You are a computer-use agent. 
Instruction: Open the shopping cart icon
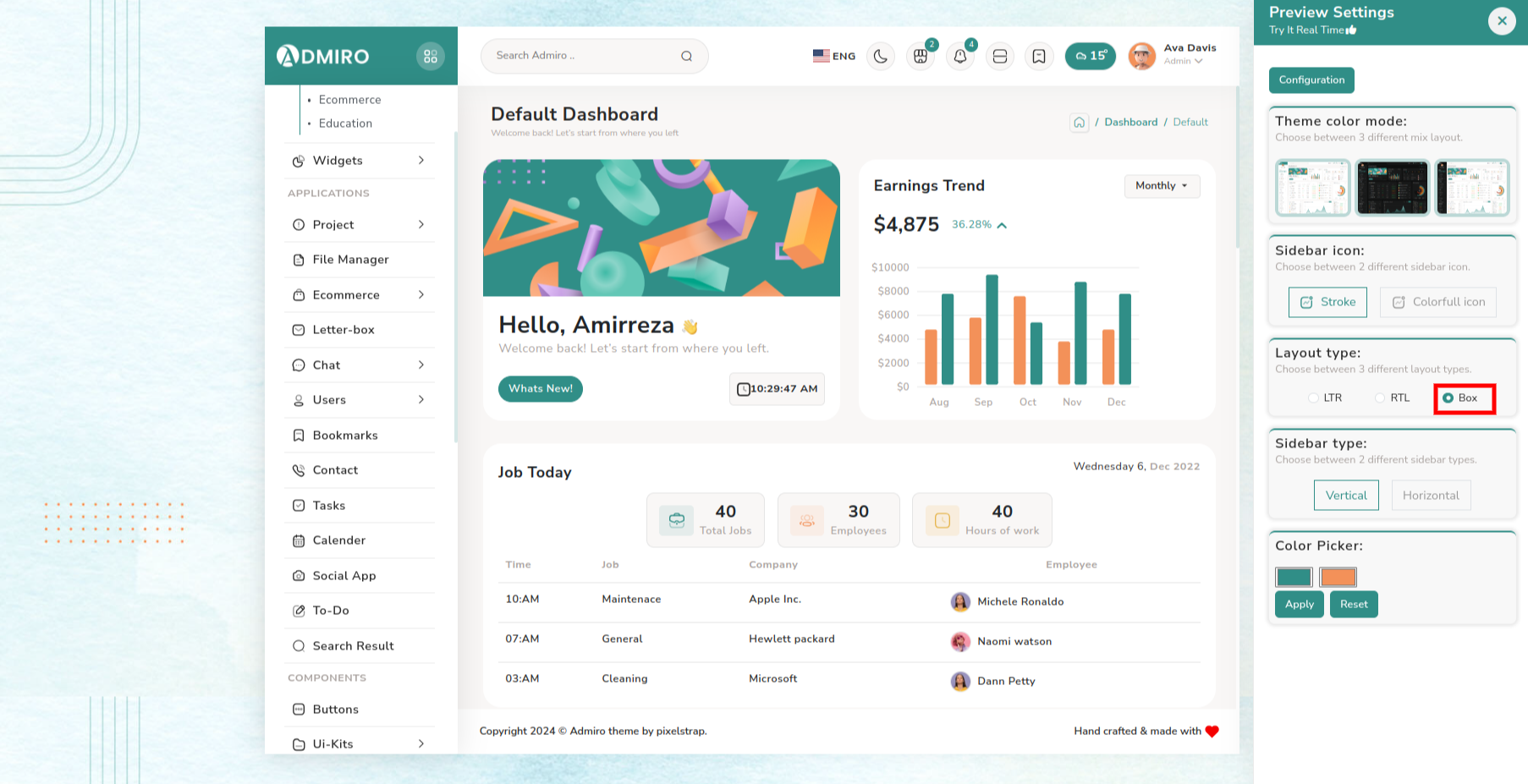pyautogui.click(x=921, y=57)
